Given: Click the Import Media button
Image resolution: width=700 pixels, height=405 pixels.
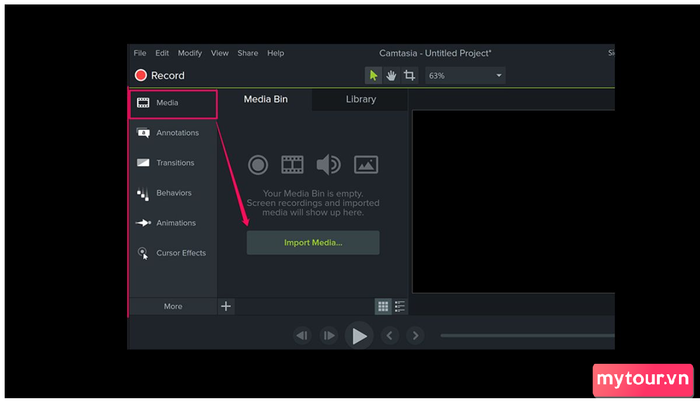Looking at the screenshot, I should click(x=313, y=243).
